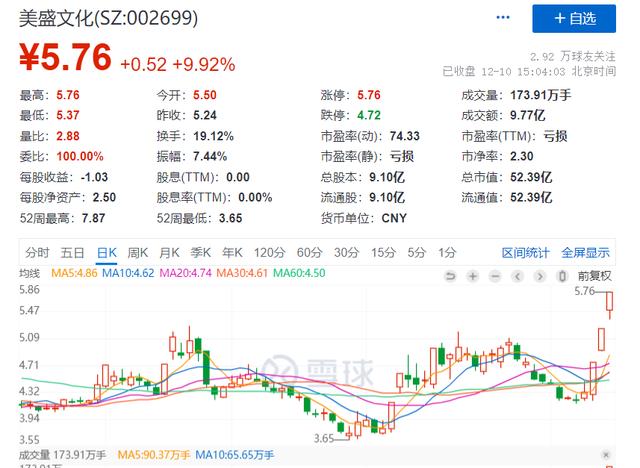Click the reset chart (undo) icon
Viewport: 640px width, 468px height.
coord(450,277)
